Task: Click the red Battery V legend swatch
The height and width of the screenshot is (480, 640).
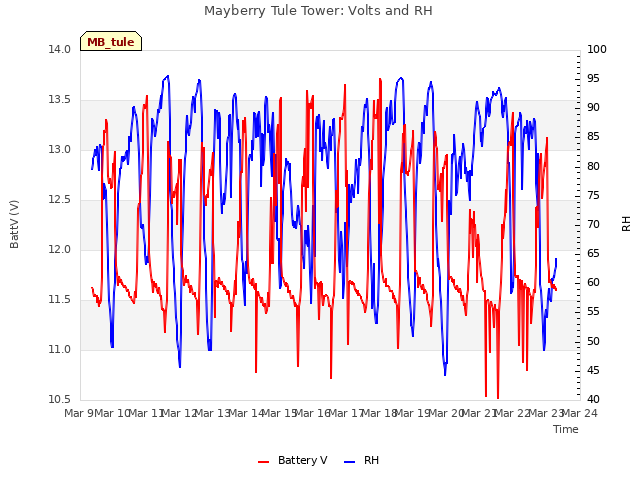Action: click(x=264, y=462)
